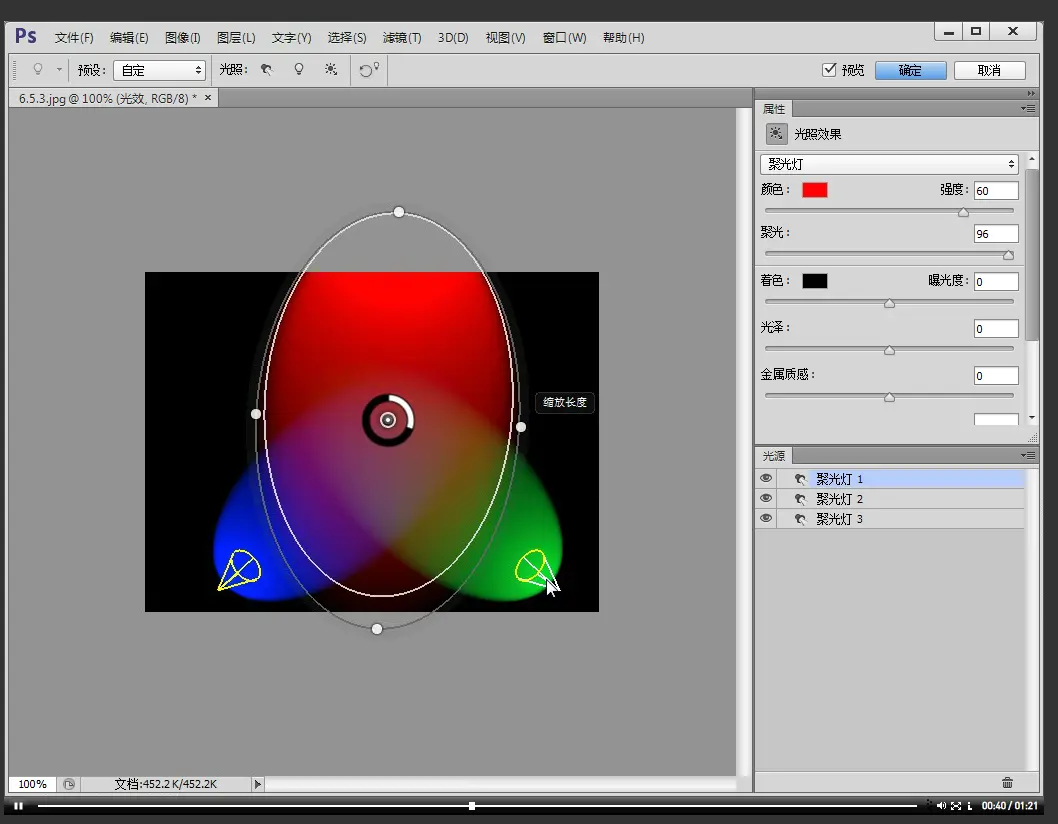This screenshot has width=1058, height=824.
Task: Click the green spotlight cone icon on canvas
Action: (531, 566)
